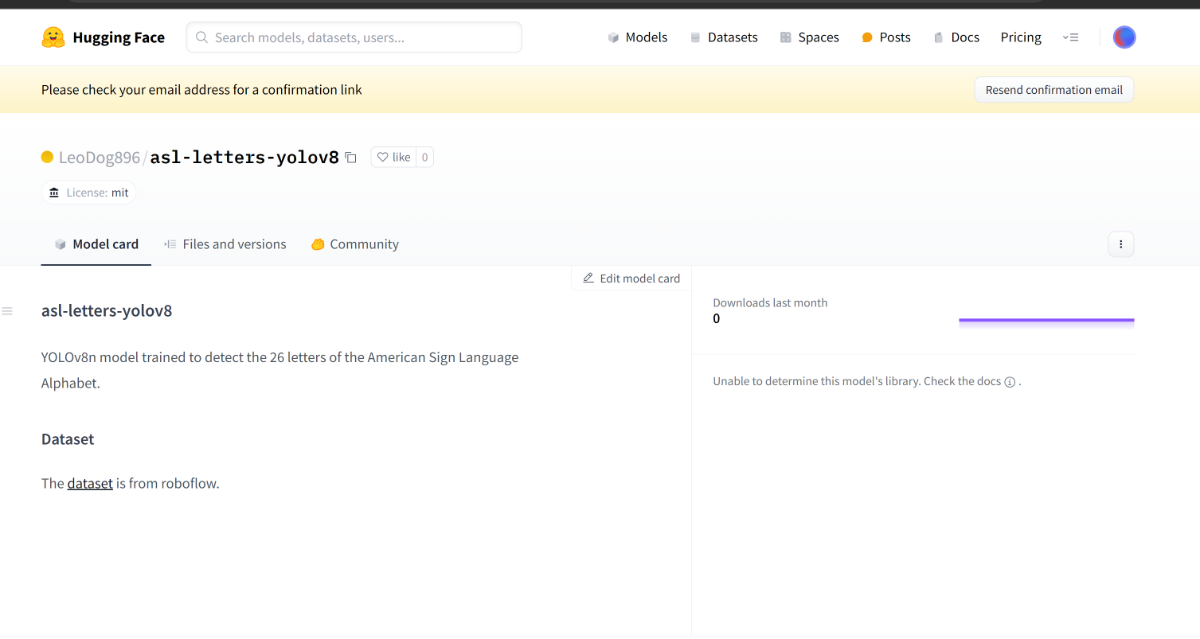Expand the additional navigation menu
The height and width of the screenshot is (639, 1200).
(x=1071, y=37)
